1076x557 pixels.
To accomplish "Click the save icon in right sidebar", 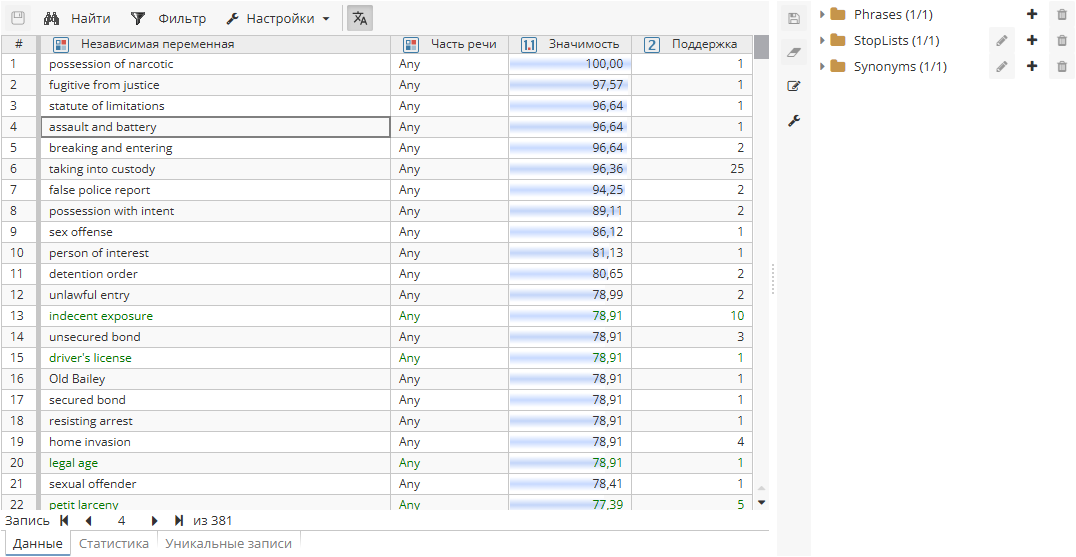I will coord(794,19).
